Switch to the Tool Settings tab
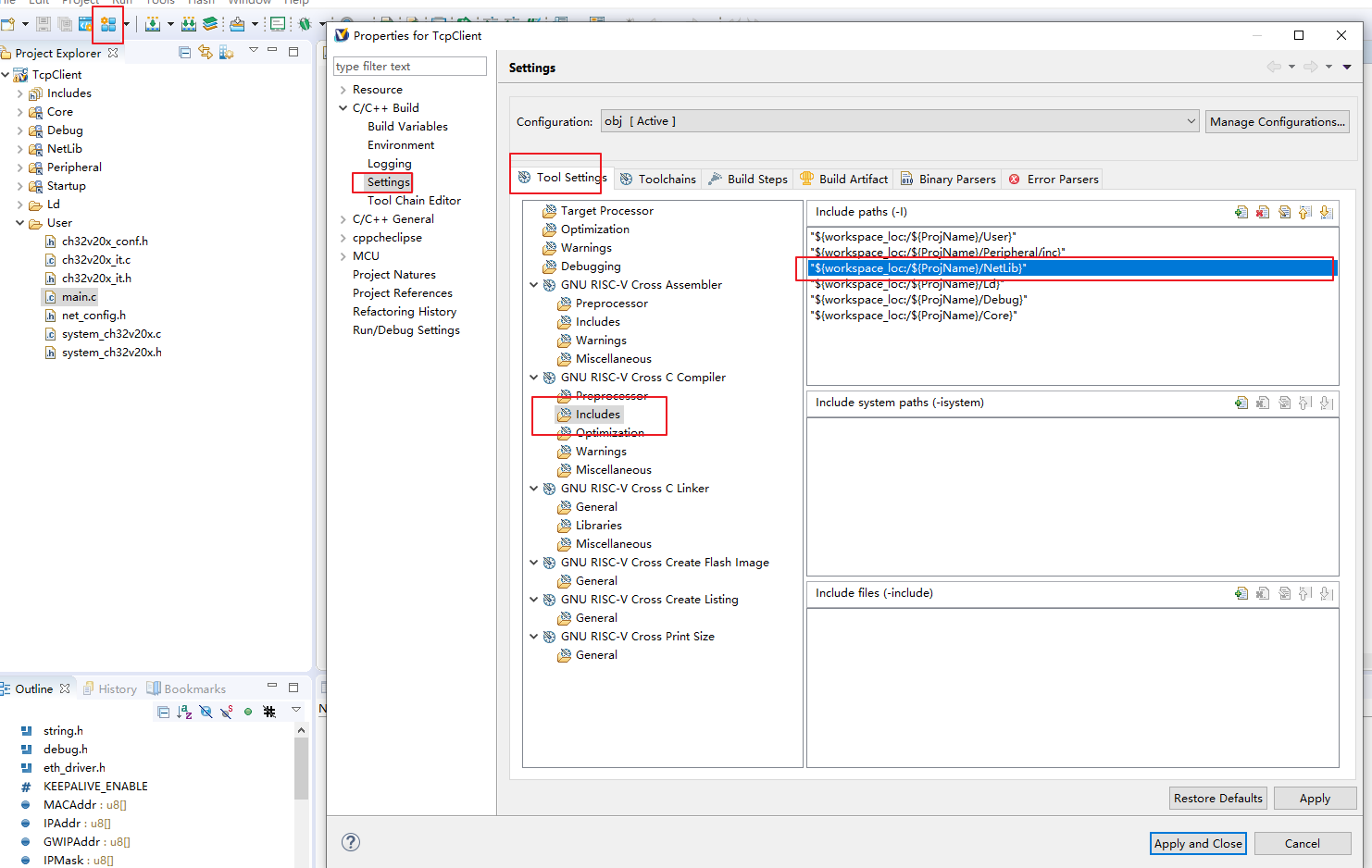The width and height of the screenshot is (1372, 868). (562, 178)
